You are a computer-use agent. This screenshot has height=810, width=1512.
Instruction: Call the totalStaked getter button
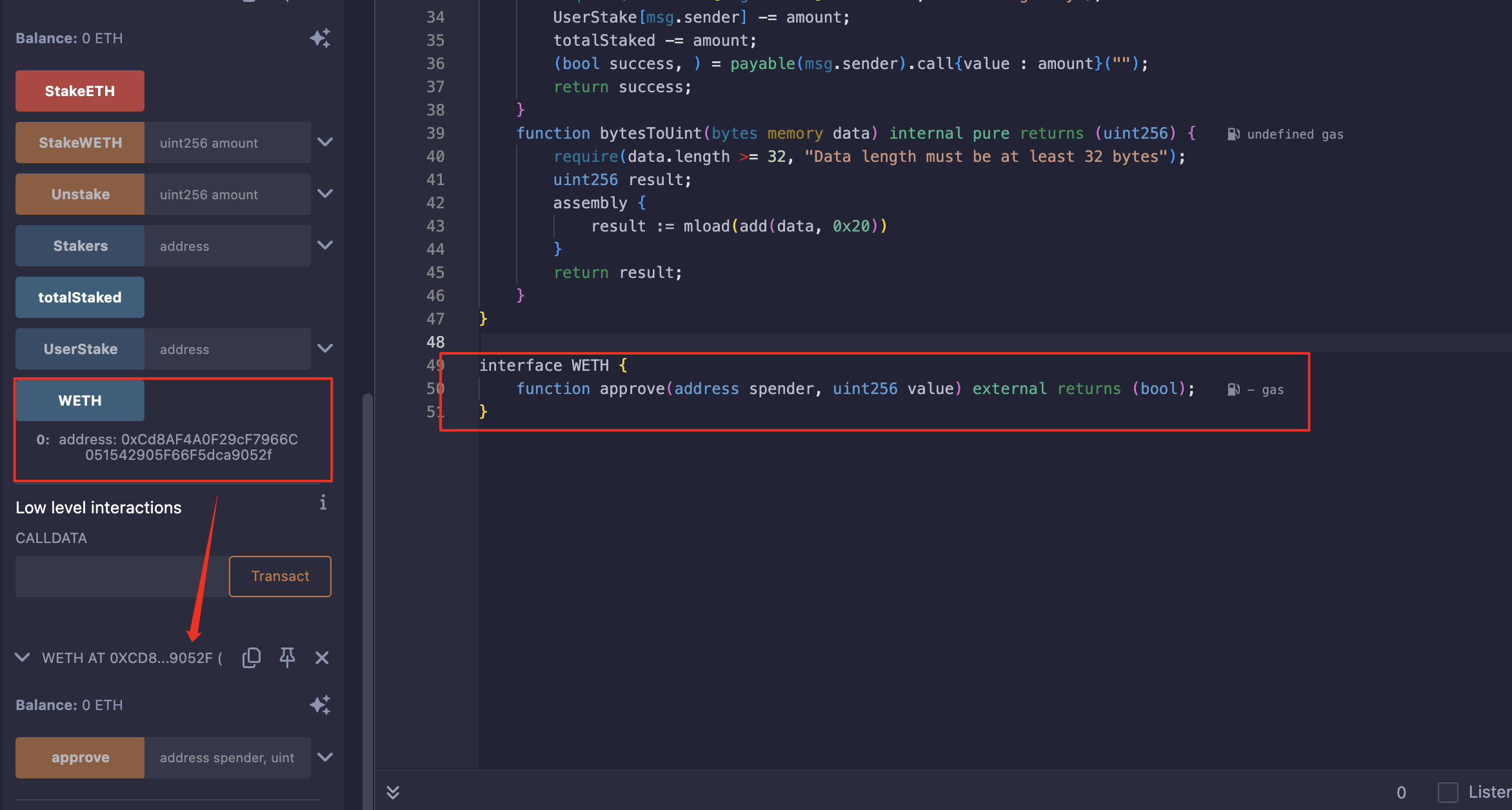[80, 297]
